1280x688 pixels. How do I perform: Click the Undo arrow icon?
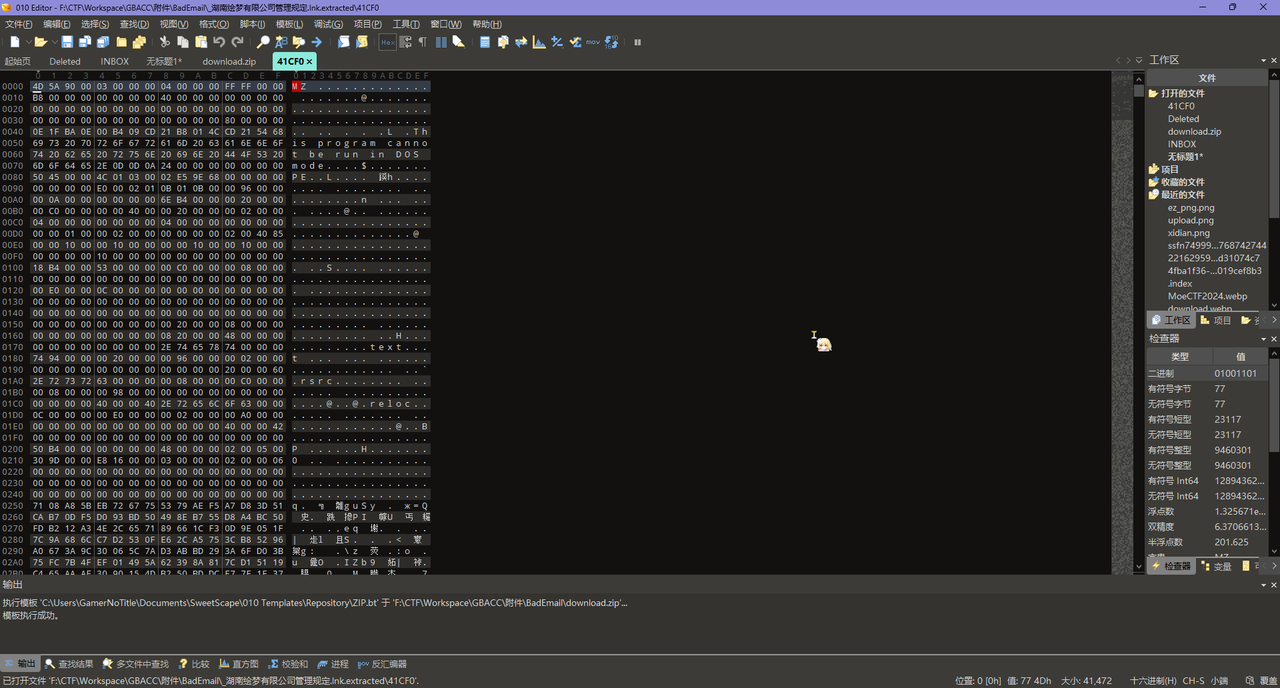[219, 42]
